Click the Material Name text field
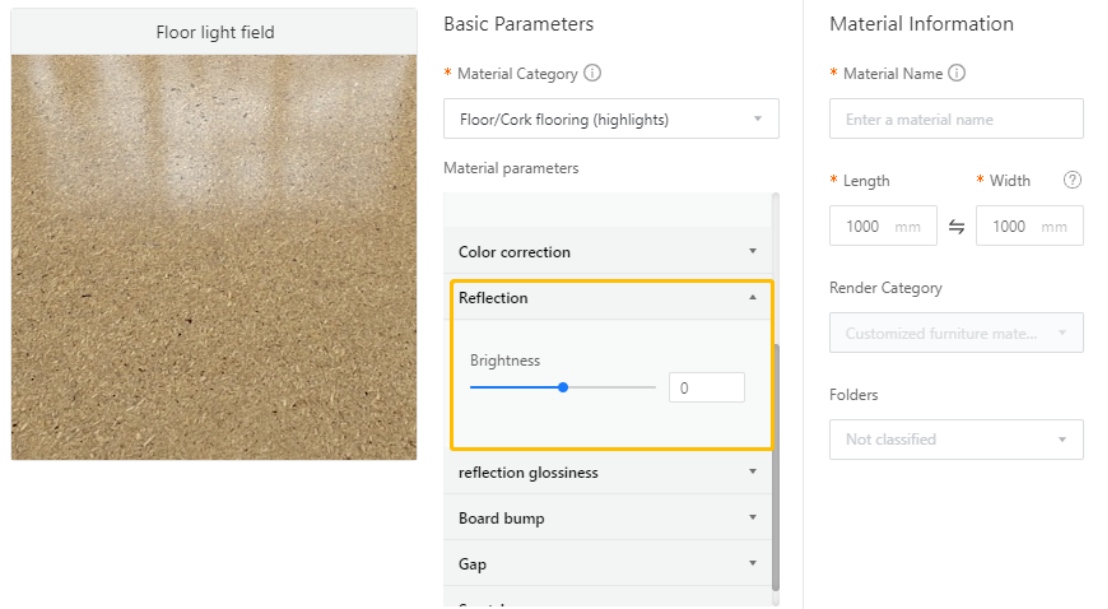The image size is (1108, 609). (x=956, y=119)
